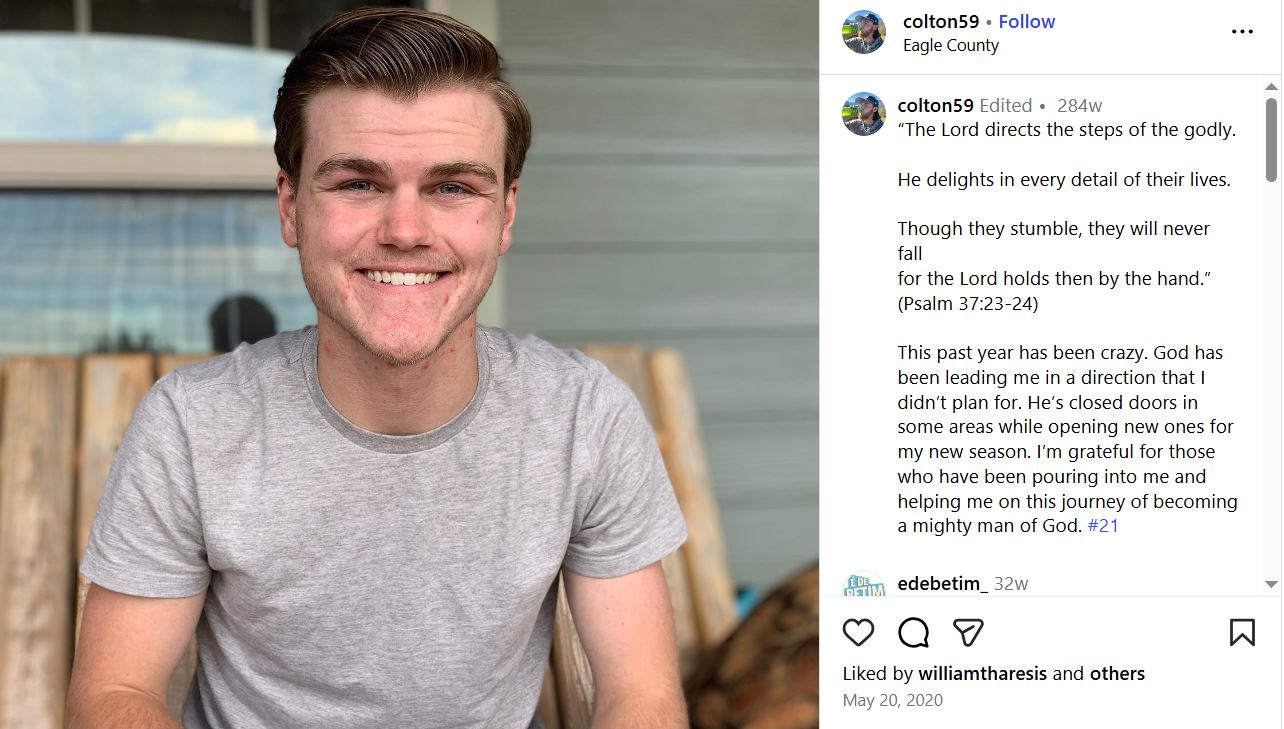Open the Eagle County location link
The width and height of the screenshot is (1284, 729).
950,45
